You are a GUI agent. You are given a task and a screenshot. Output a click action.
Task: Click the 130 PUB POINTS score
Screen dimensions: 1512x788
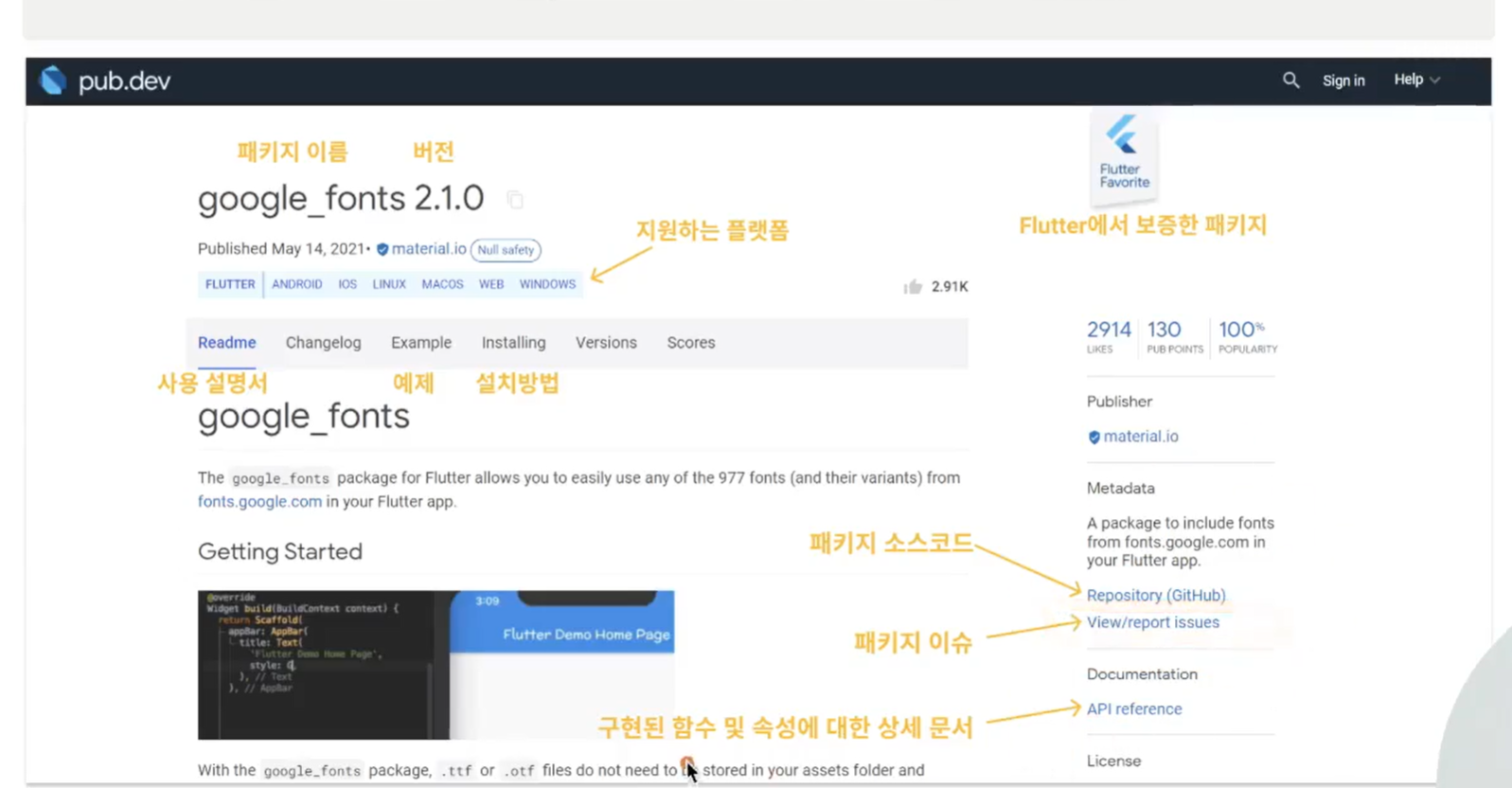tap(1175, 336)
